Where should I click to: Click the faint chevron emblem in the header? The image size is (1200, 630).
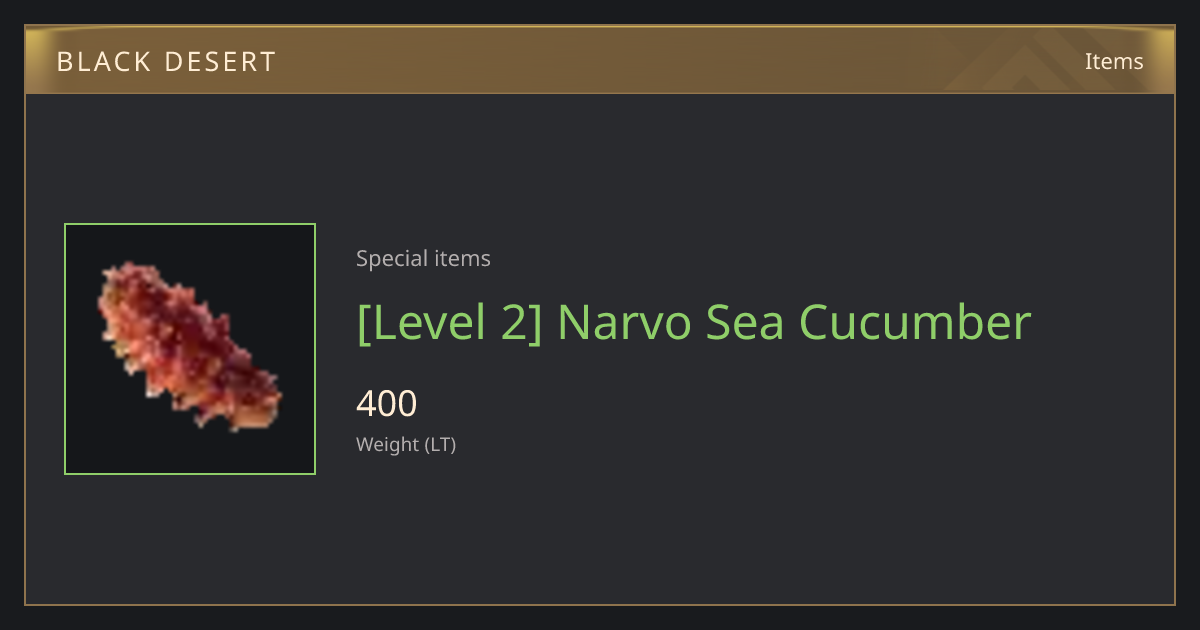(x=1040, y=62)
